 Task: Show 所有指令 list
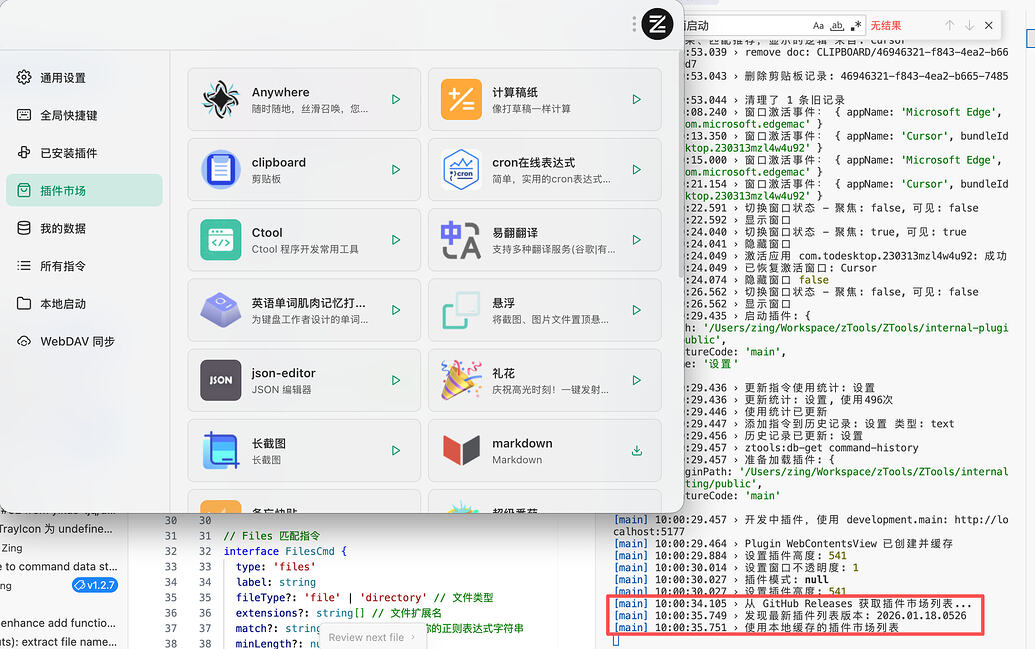point(84,265)
